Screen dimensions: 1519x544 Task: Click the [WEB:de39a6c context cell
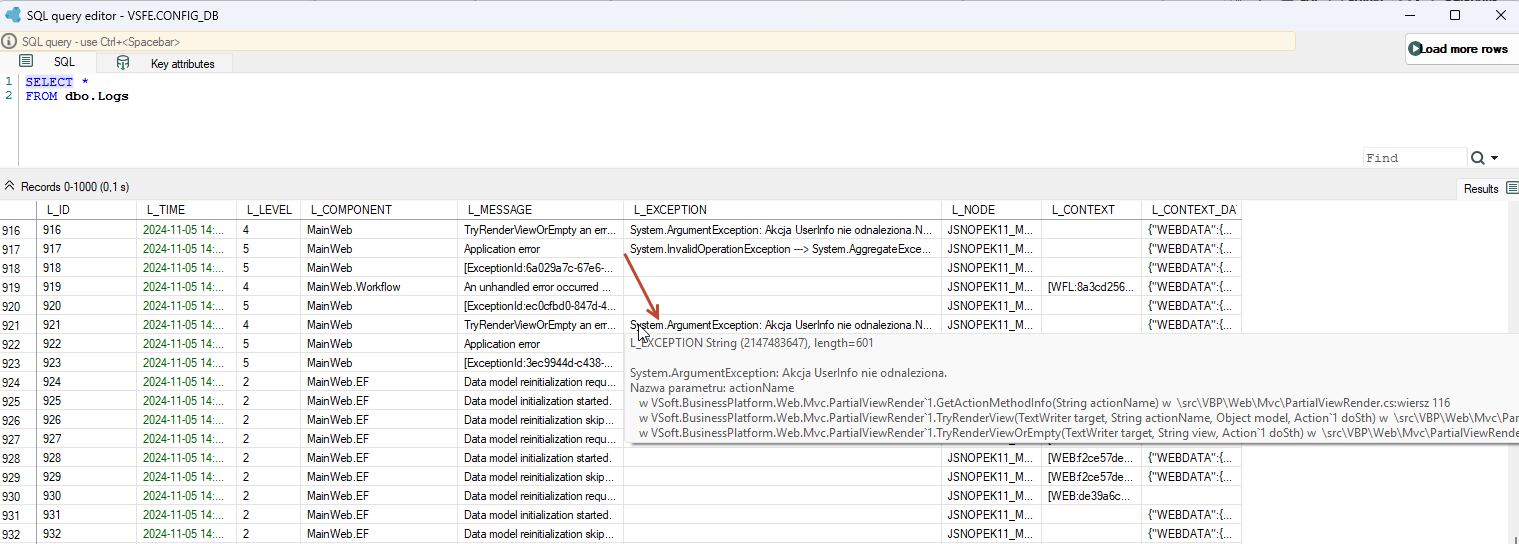[1091, 496]
